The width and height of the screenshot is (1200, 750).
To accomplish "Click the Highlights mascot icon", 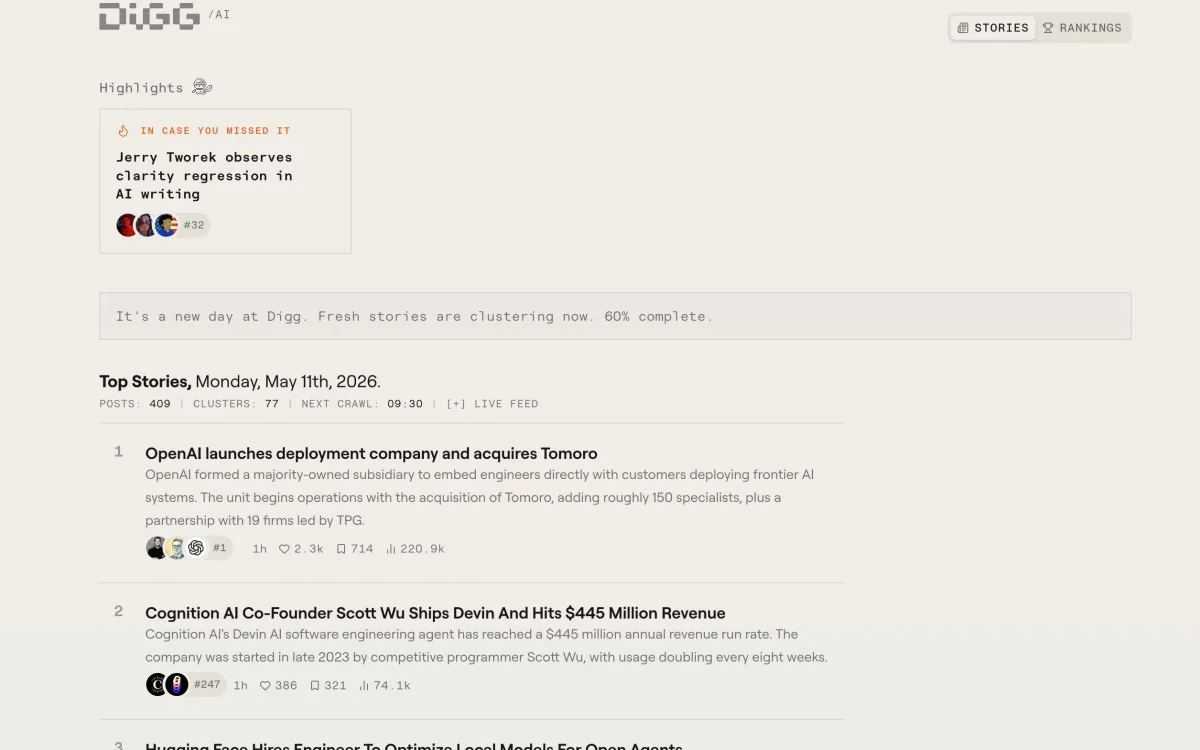I will click(x=203, y=87).
